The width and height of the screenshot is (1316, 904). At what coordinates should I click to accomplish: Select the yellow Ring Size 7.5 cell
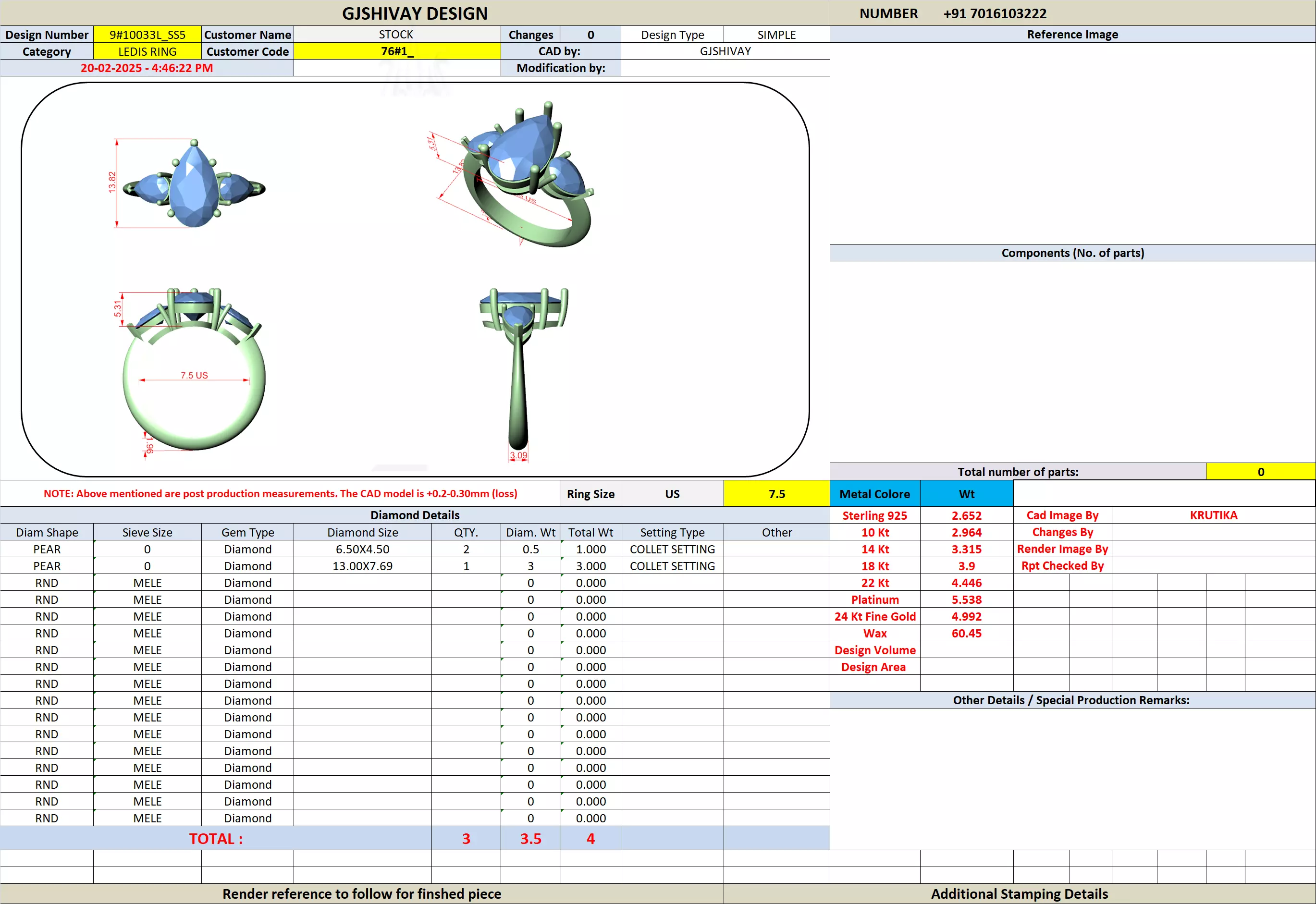(776, 494)
